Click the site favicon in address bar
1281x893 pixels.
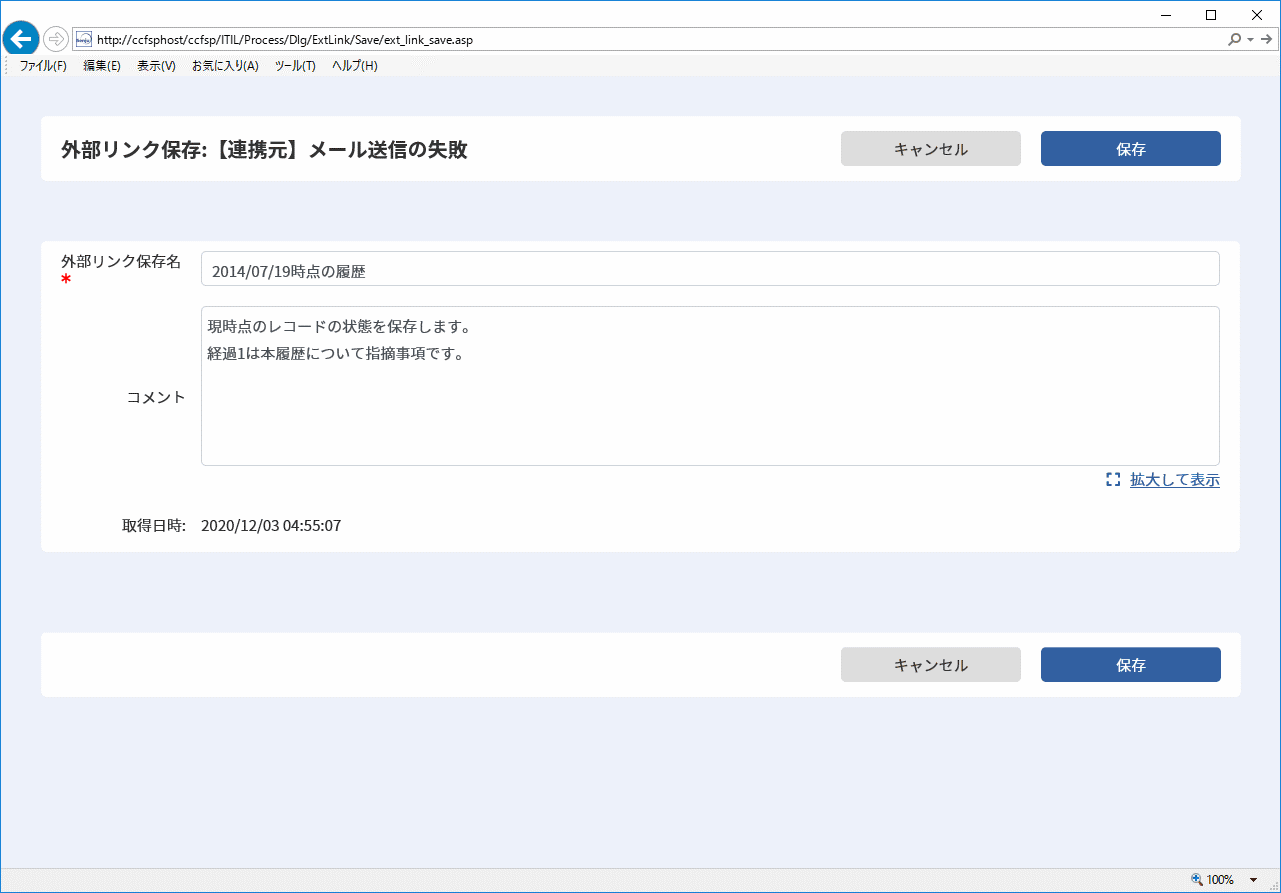pos(84,39)
